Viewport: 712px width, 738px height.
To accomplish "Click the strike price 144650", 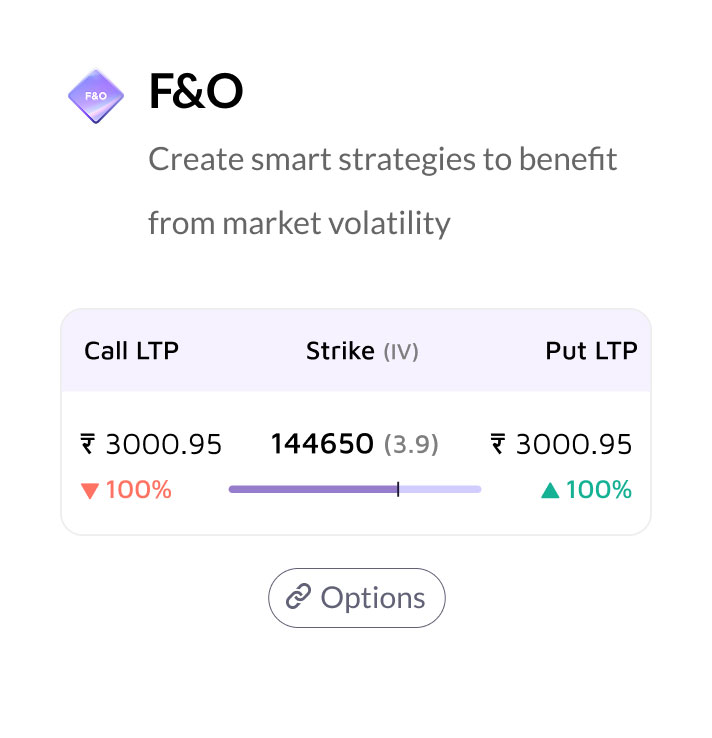I will click(322, 444).
